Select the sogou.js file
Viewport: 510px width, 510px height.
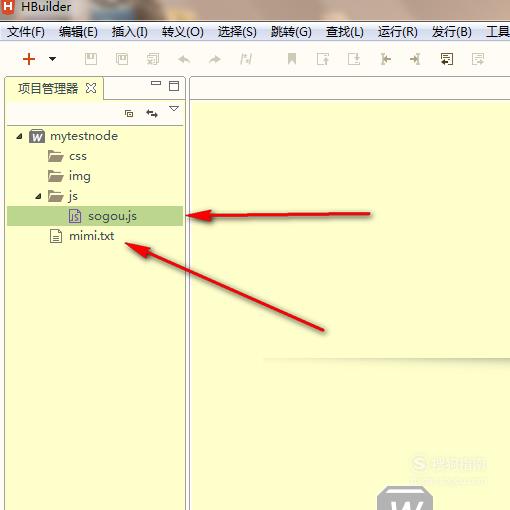(x=95, y=216)
